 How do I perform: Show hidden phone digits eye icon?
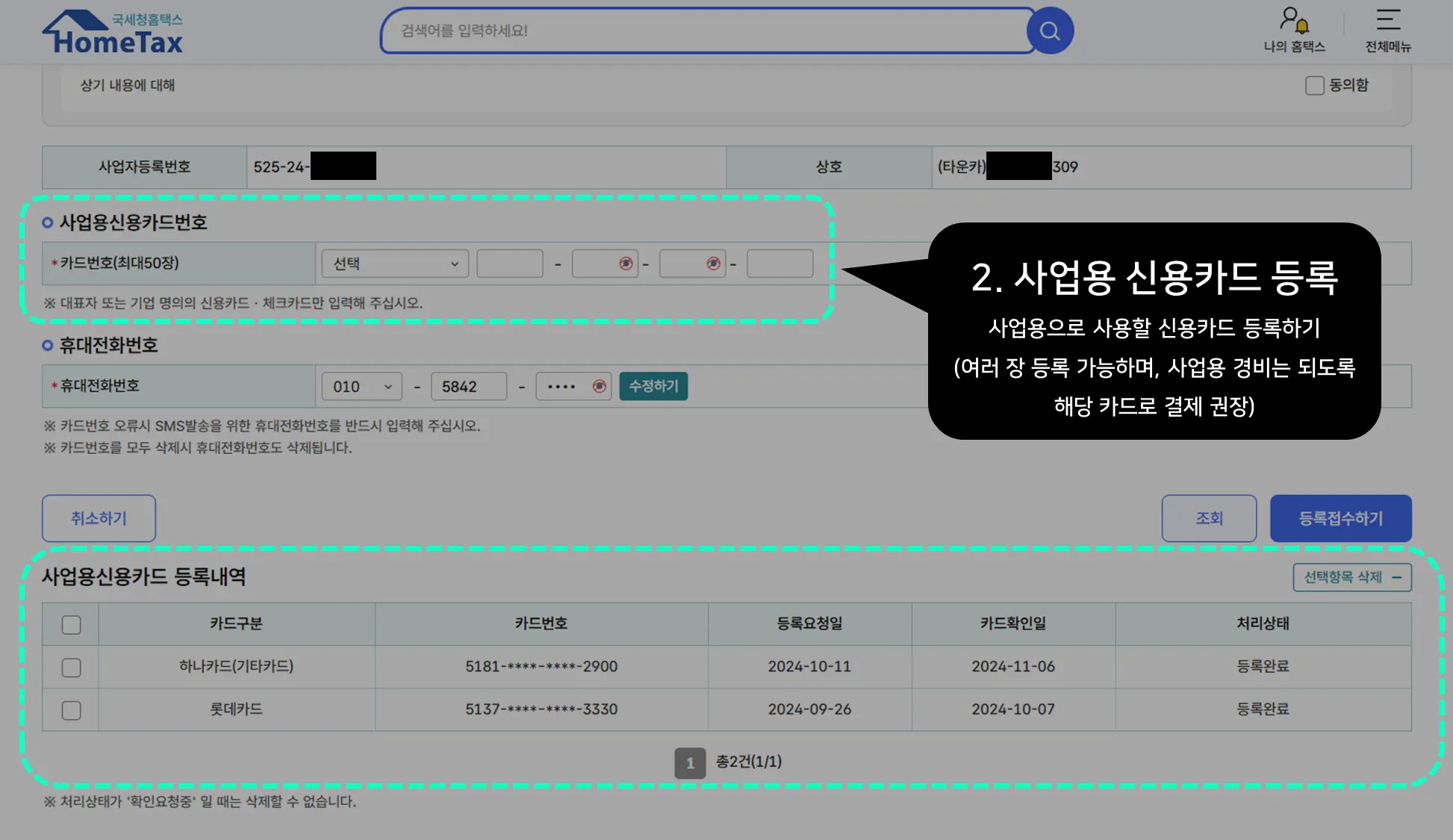[599, 386]
